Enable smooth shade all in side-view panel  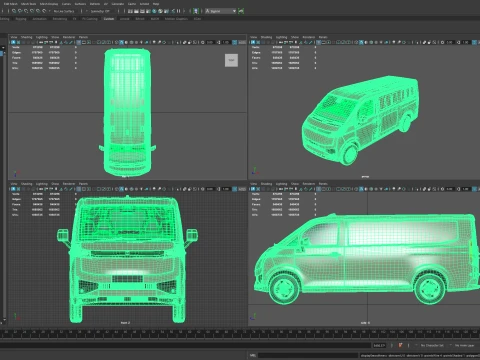click(x=361, y=189)
